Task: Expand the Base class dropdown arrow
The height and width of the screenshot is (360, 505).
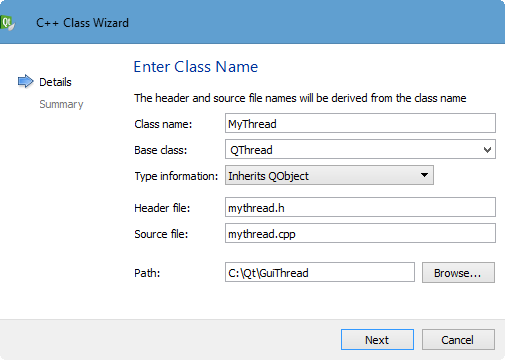Action: [x=487, y=150]
